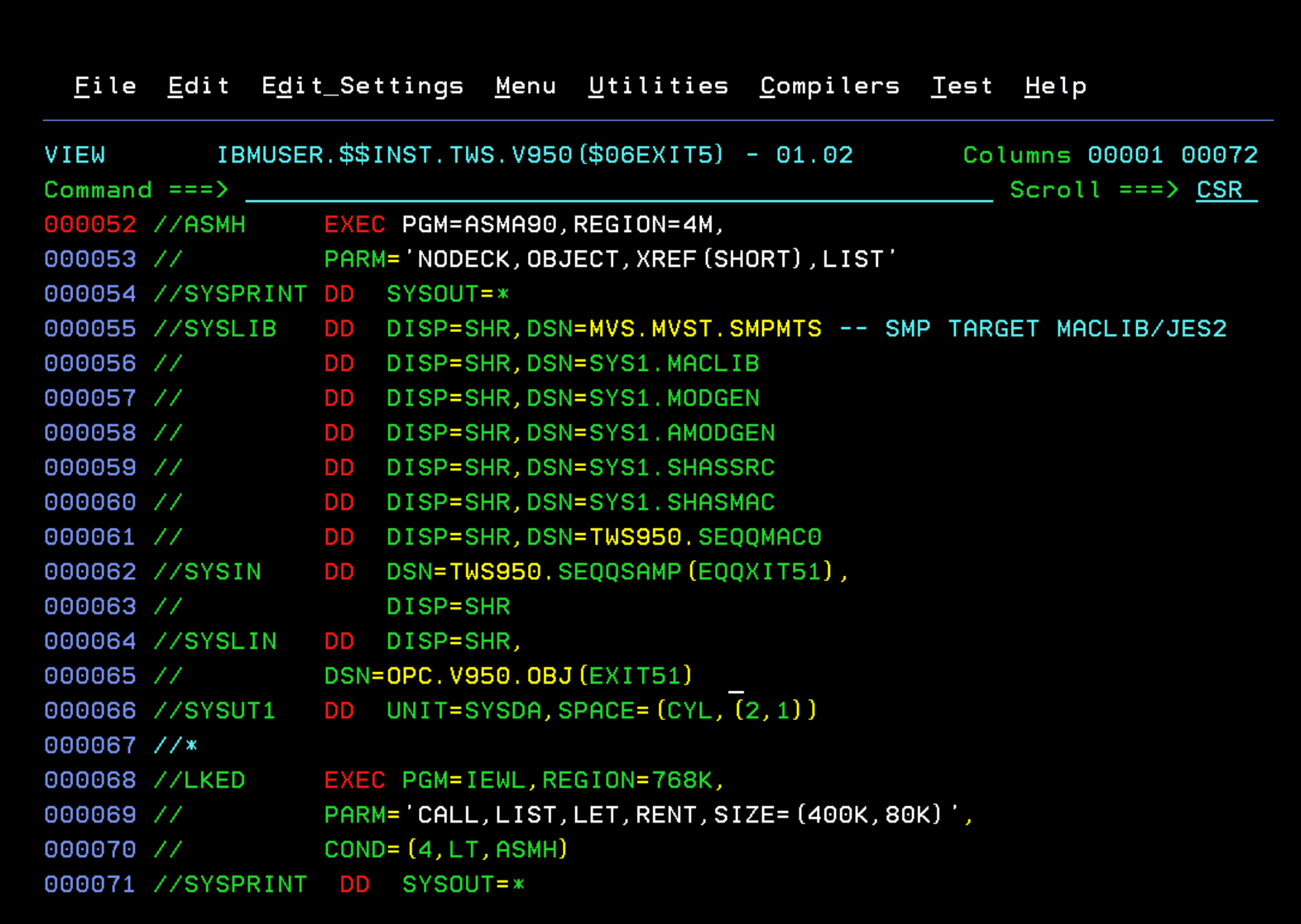Open the Help menu
The width and height of the screenshot is (1301, 924).
(x=1056, y=86)
